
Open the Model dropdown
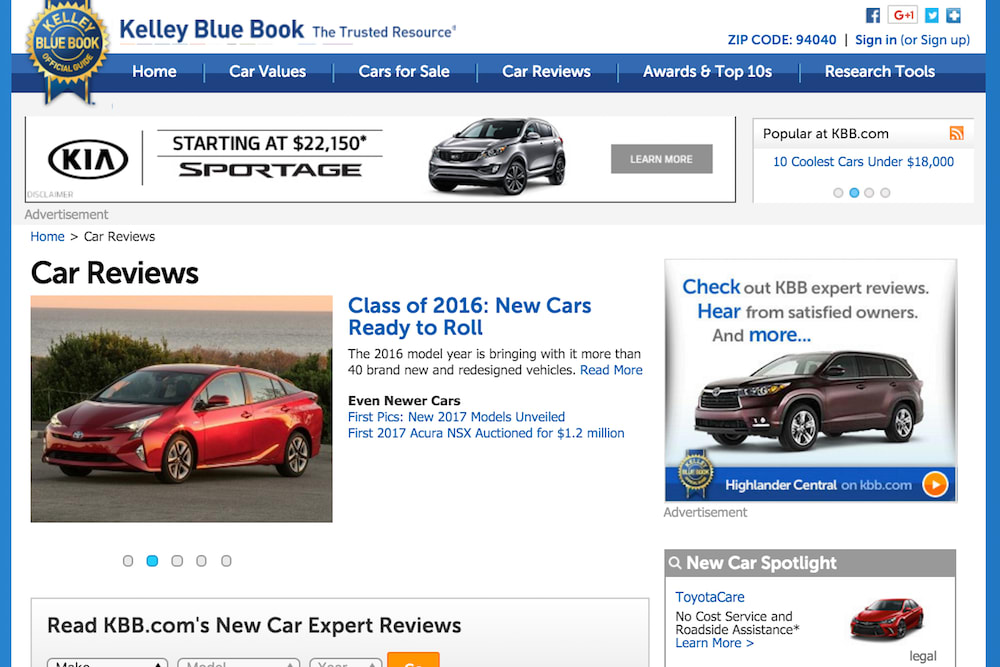tap(239, 663)
